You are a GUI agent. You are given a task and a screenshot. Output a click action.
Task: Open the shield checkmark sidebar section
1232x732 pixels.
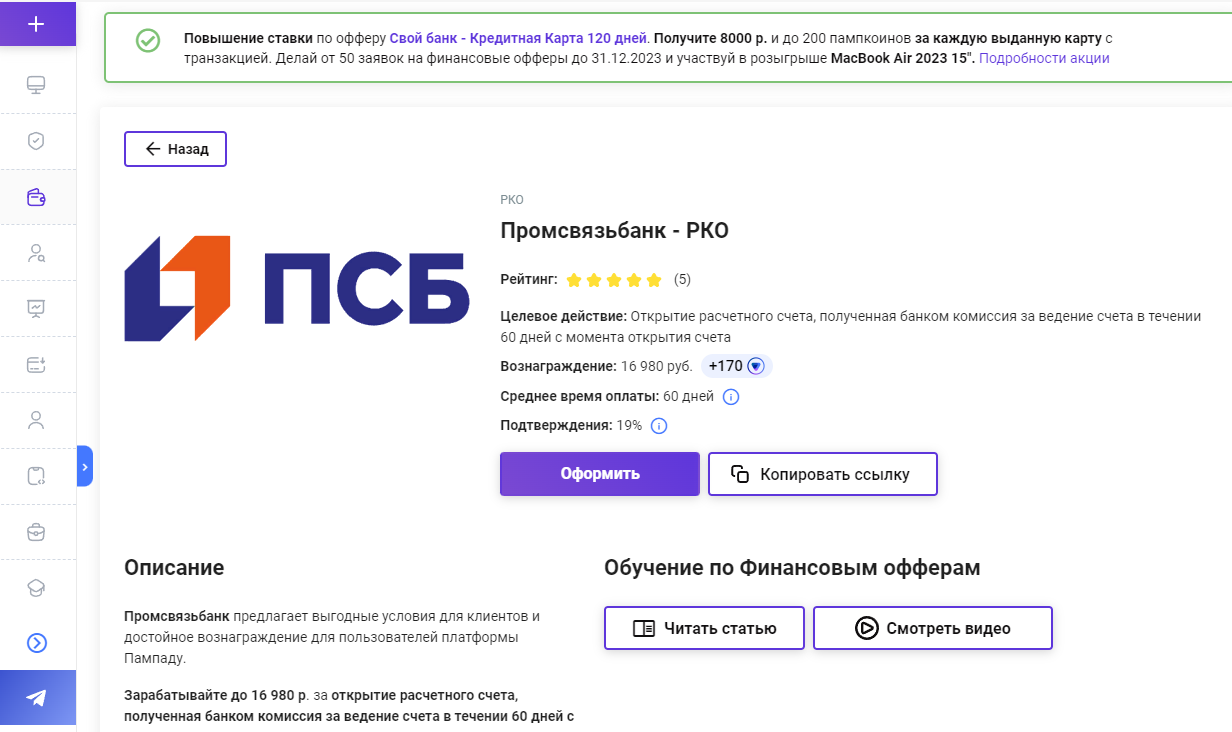(x=36, y=141)
